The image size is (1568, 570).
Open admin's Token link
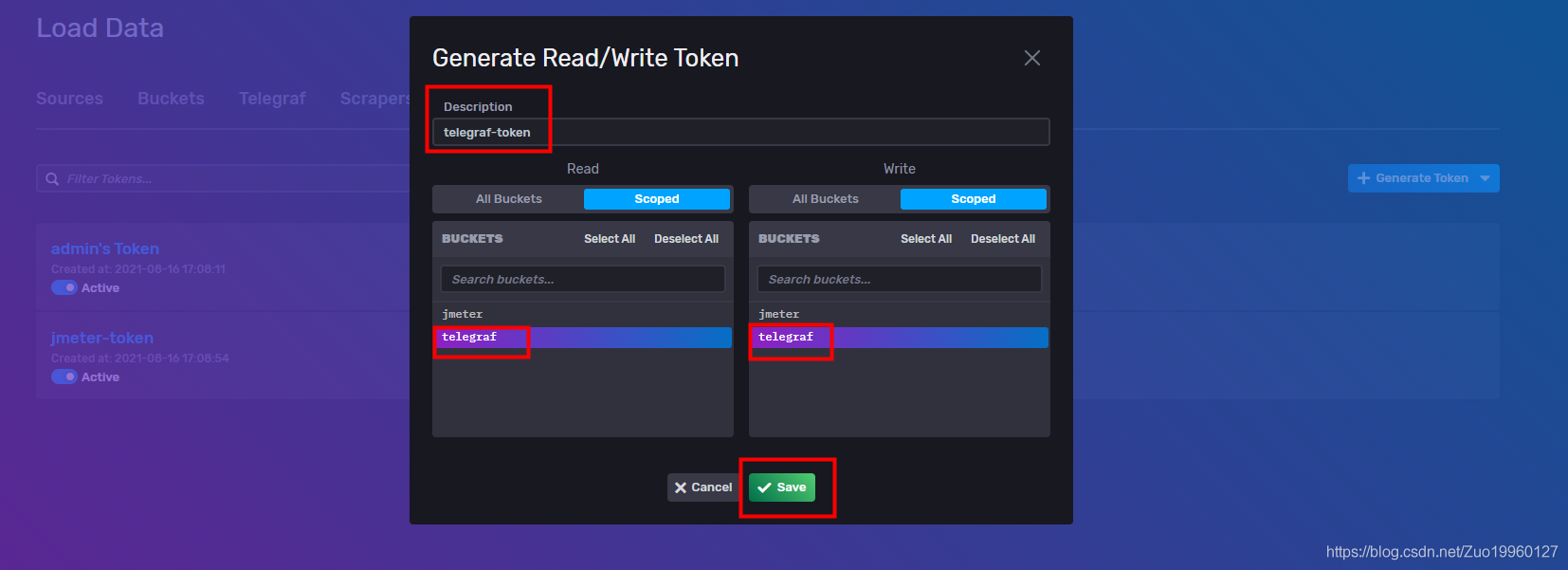(105, 248)
